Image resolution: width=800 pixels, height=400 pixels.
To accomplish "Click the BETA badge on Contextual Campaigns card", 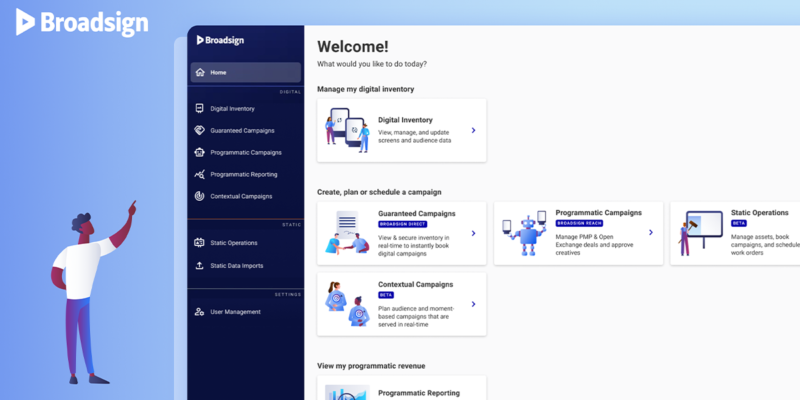I will [386, 295].
